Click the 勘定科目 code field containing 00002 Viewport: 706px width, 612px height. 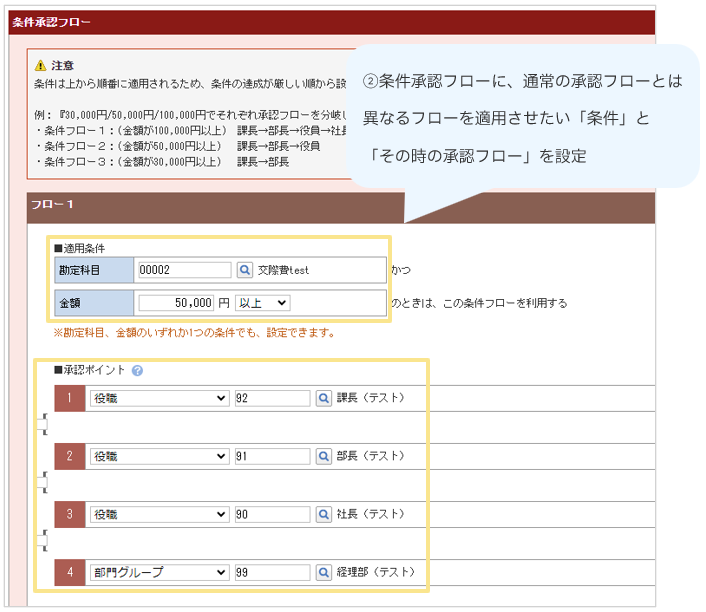pyautogui.click(x=184, y=270)
